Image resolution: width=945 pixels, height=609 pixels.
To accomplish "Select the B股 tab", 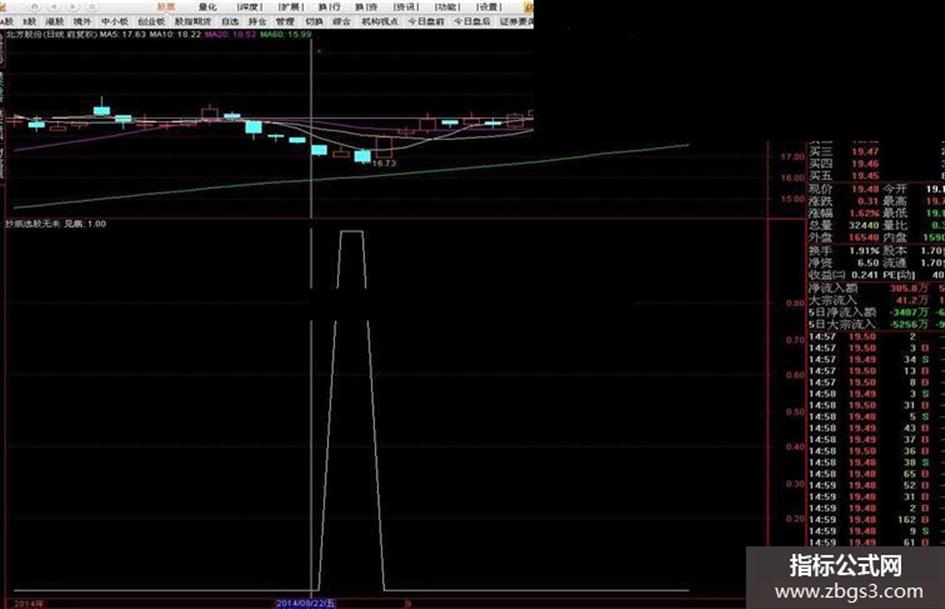I will (29, 21).
